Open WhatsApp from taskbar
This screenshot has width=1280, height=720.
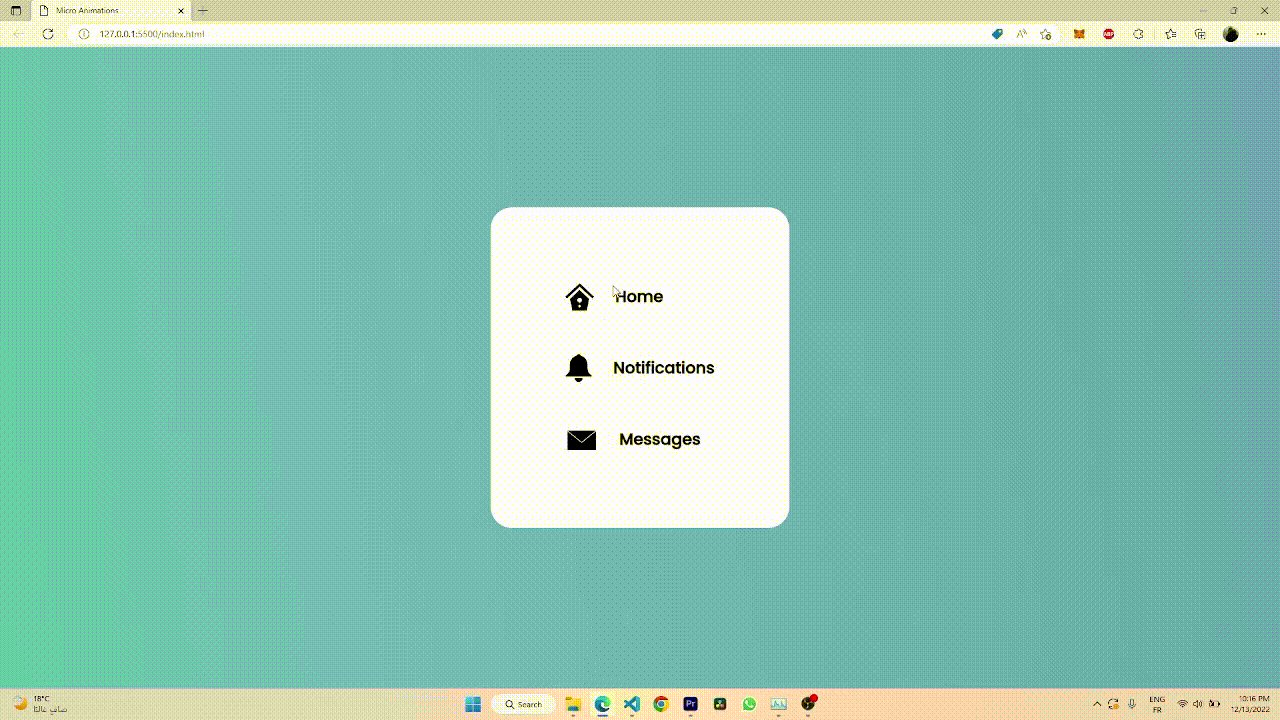click(x=749, y=704)
